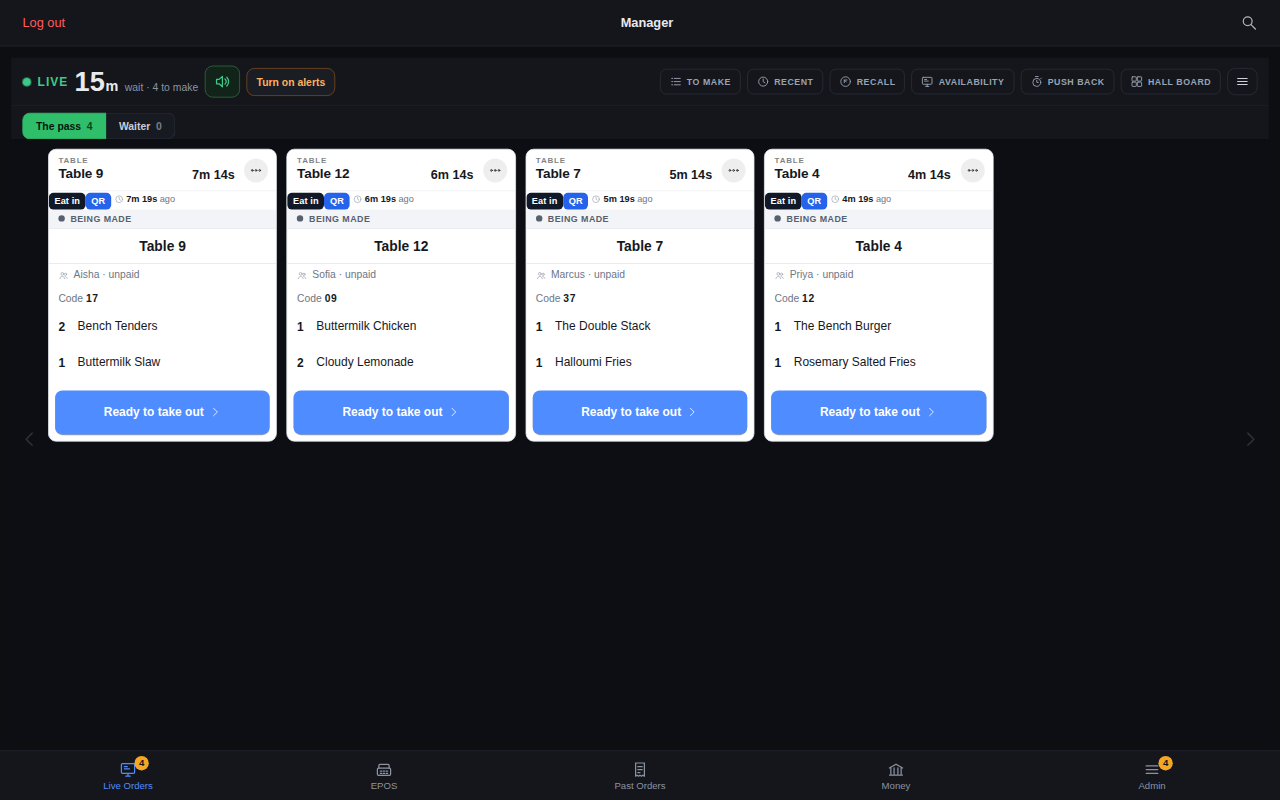Open Past Orders in bottom navigation
The image size is (1280, 800).
(x=640, y=776)
